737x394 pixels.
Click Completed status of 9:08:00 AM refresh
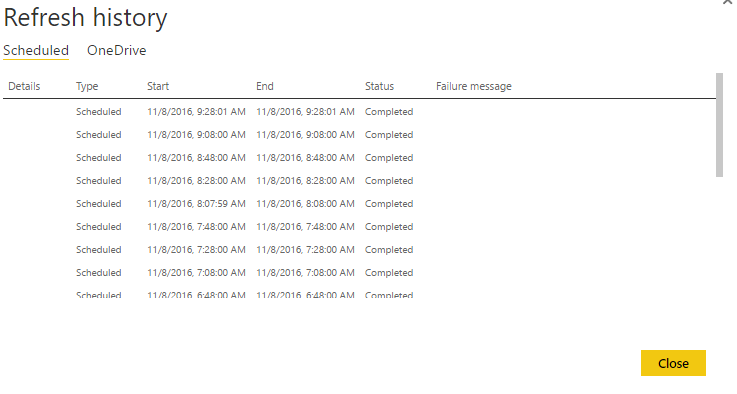[x=389, y=135]
